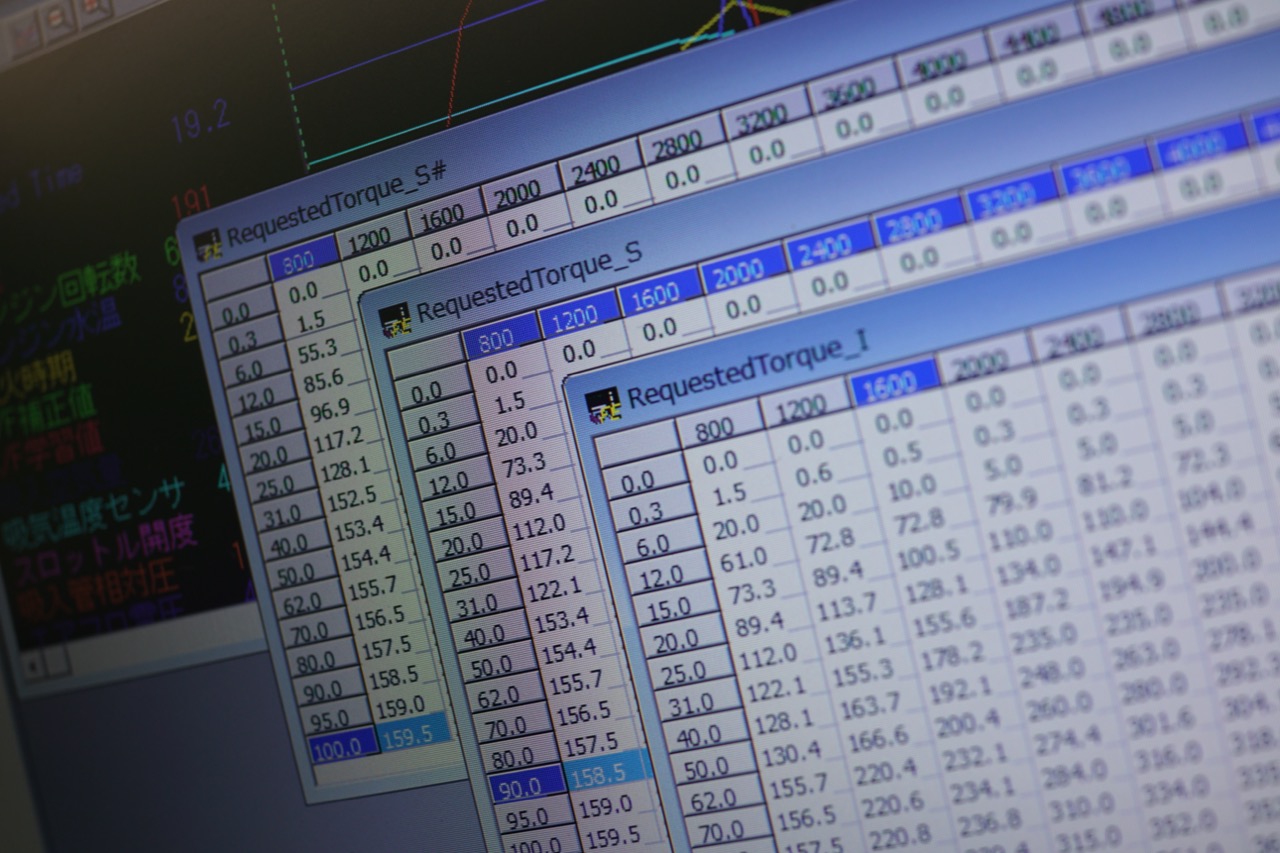Click the RequestedTorque_I window title icon

point(603,405)
